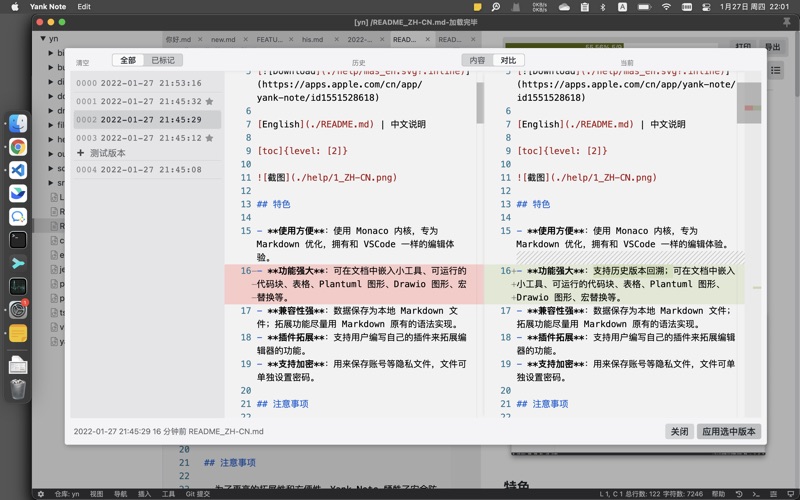Switch to the 内容 view mode

[x=477, y=60]
